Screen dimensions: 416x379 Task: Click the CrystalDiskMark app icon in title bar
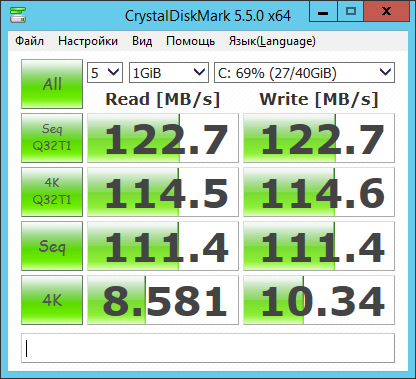(18, 15)
